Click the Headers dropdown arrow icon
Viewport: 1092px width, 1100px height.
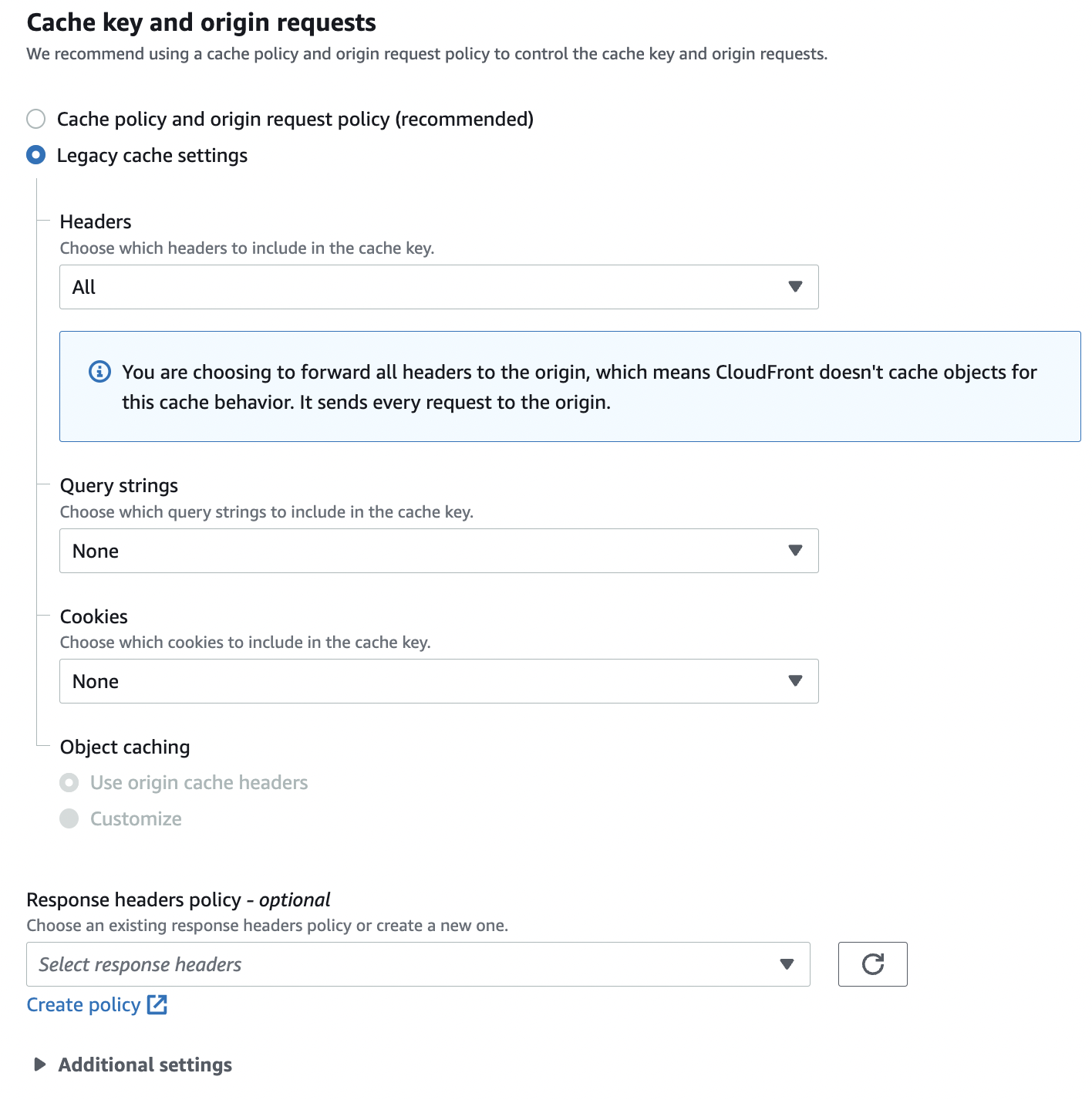795,287
